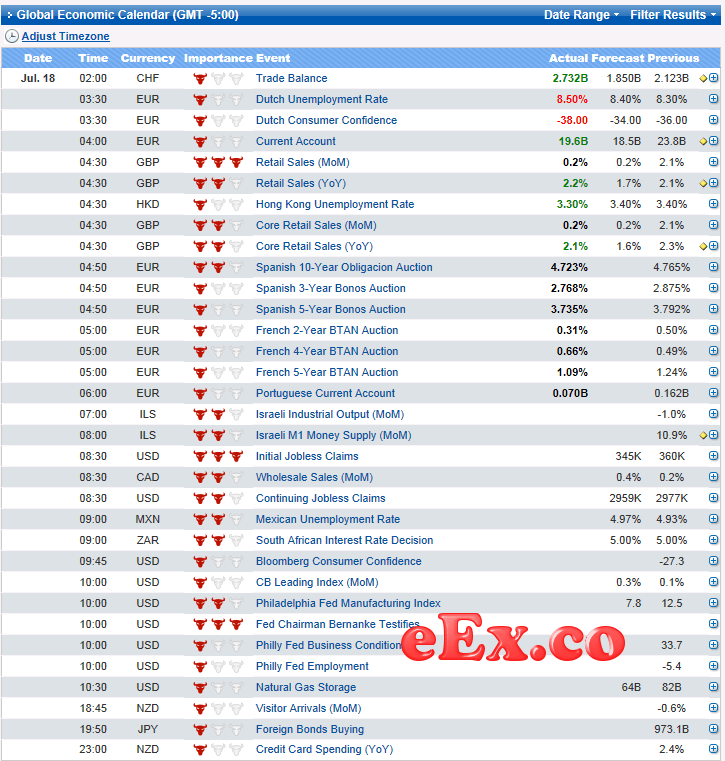This screenshot has height=761, width=725.
Task: Expand details for Retail Sales (MoM)
Action: (713, 162)
